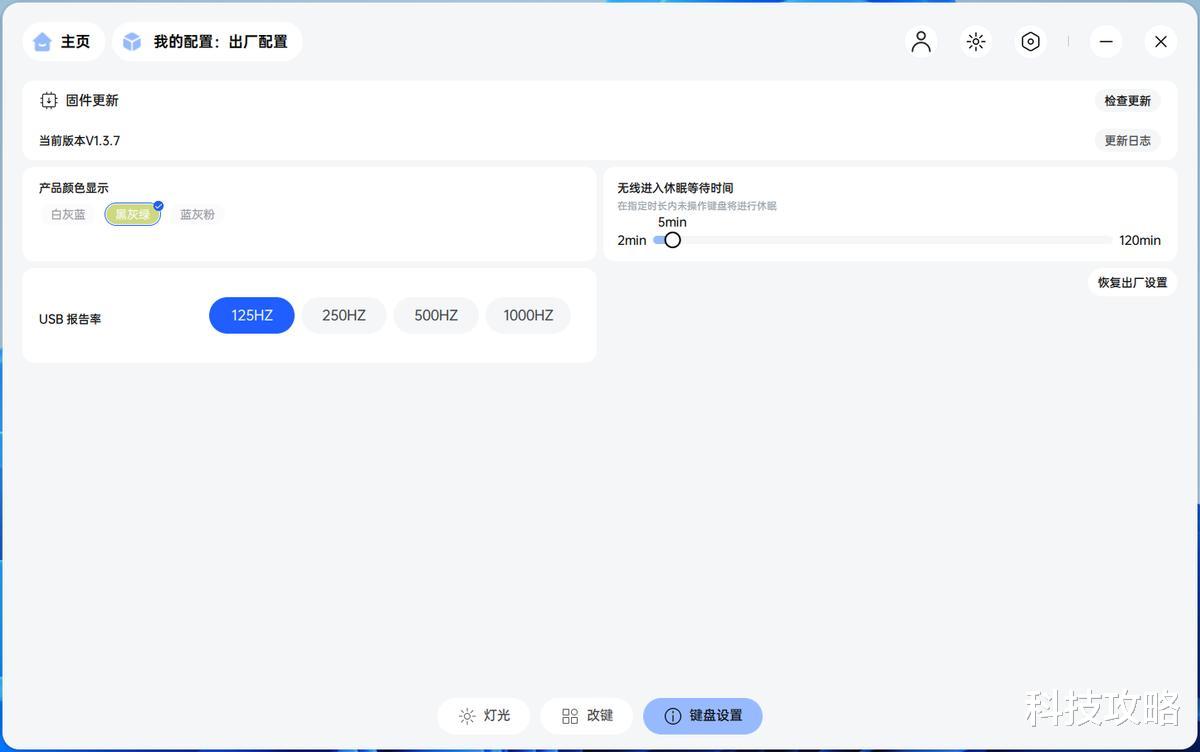Click 恢复出厂设置 restore factory button
Image resolution: width=1200 pixels, height=752 pixels.
[x=1132, y=283]
